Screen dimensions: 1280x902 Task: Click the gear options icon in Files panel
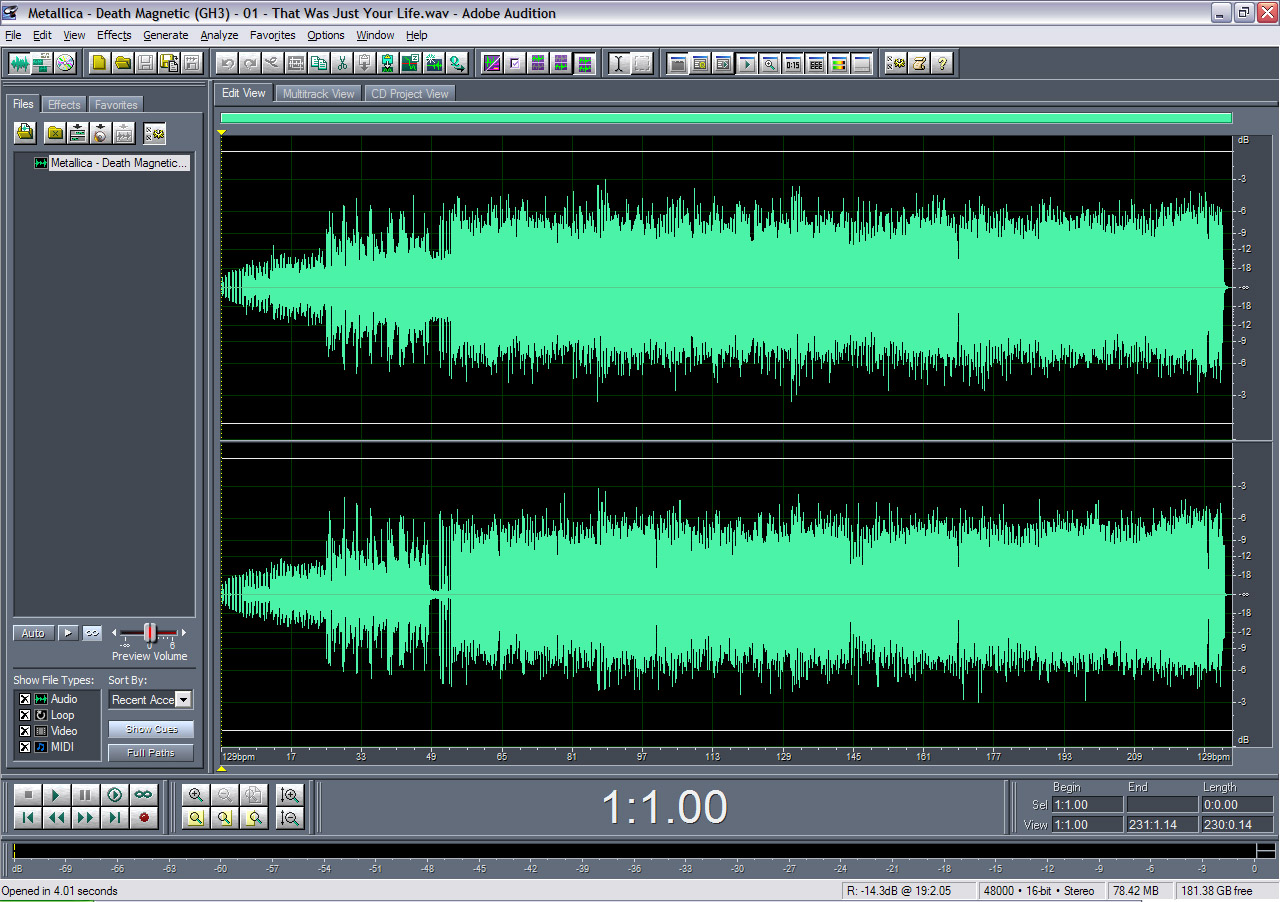click(x=154, y=132)
